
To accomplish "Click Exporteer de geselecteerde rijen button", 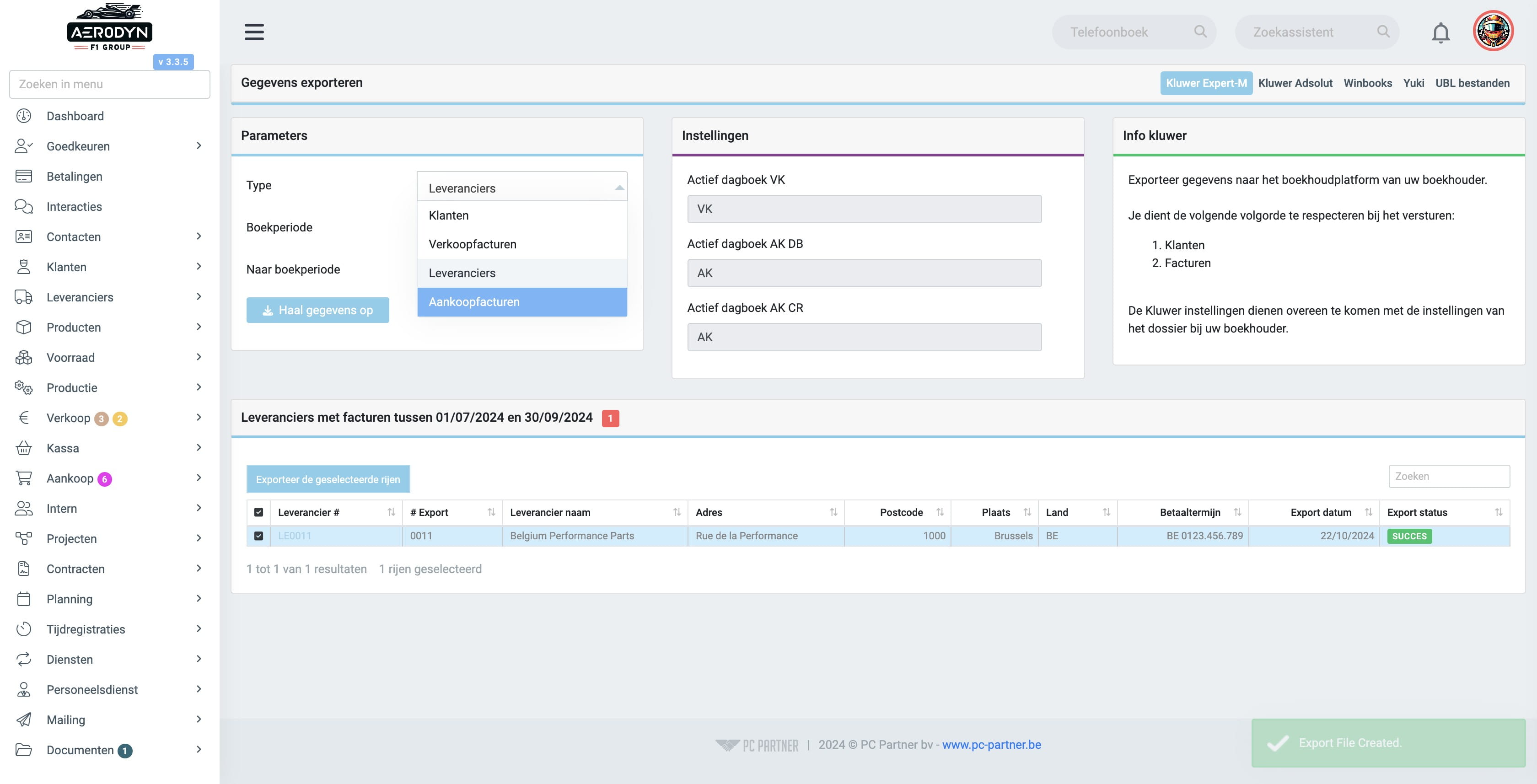I will coord(328,479).
